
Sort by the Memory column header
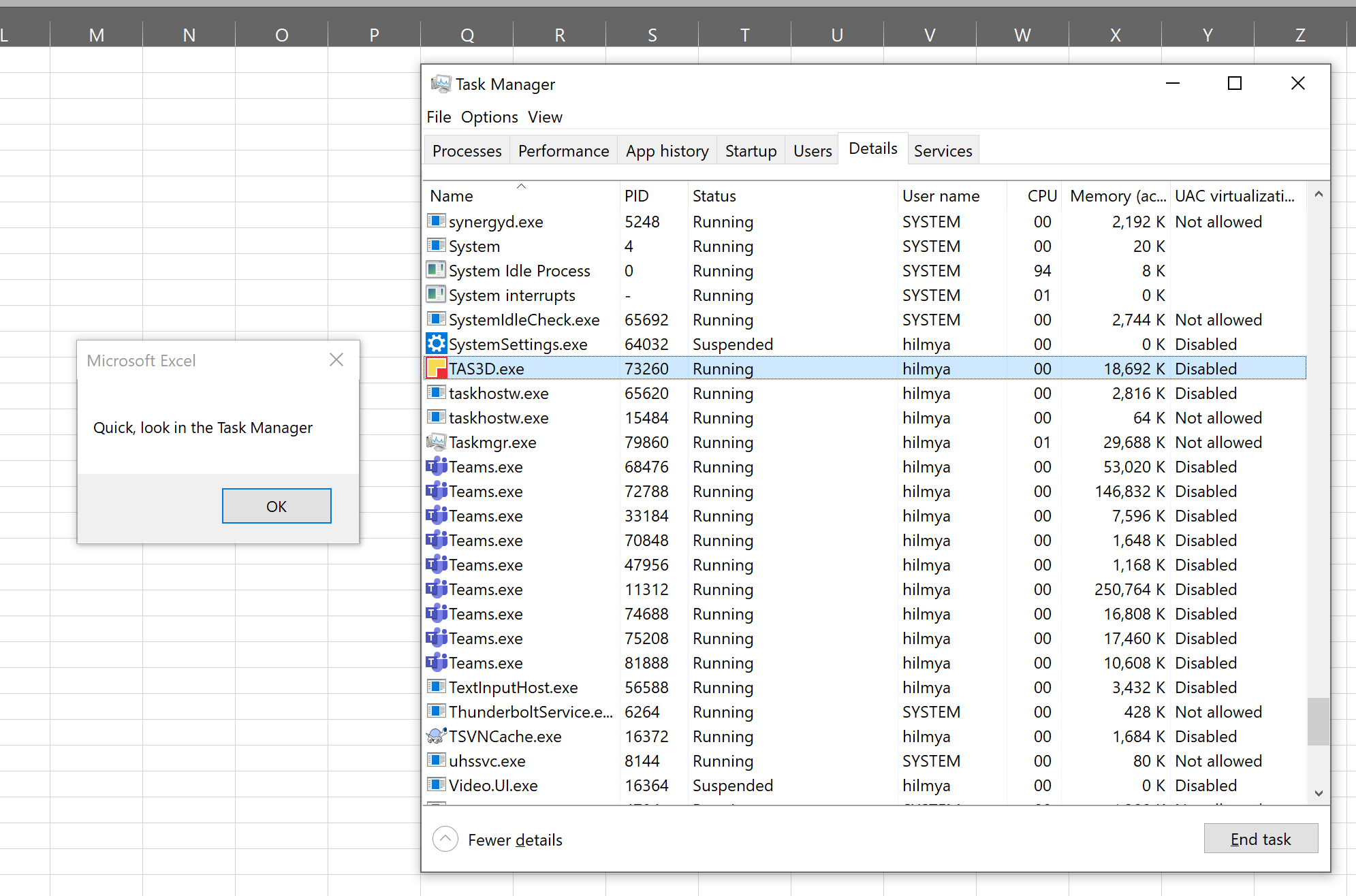click(x=1116, y=195)
